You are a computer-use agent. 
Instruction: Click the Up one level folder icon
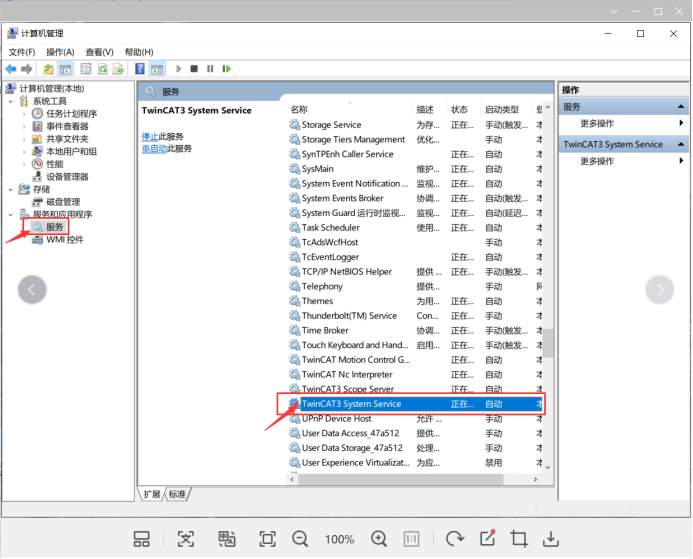[48, 69]
